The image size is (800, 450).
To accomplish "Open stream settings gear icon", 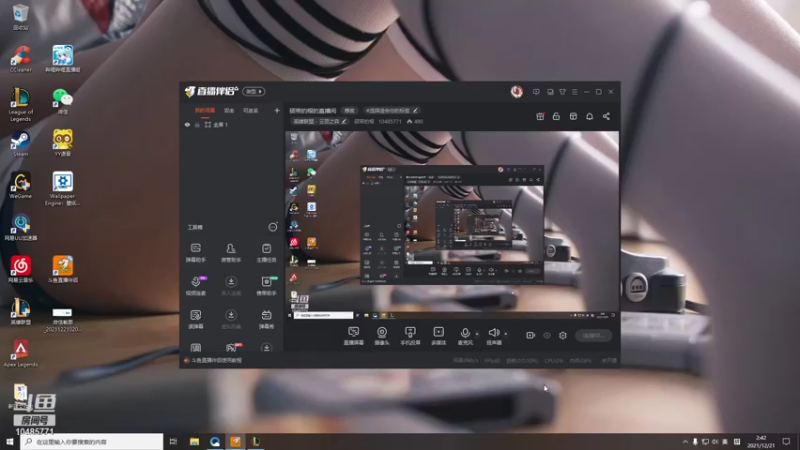I will tap(563, 335).
